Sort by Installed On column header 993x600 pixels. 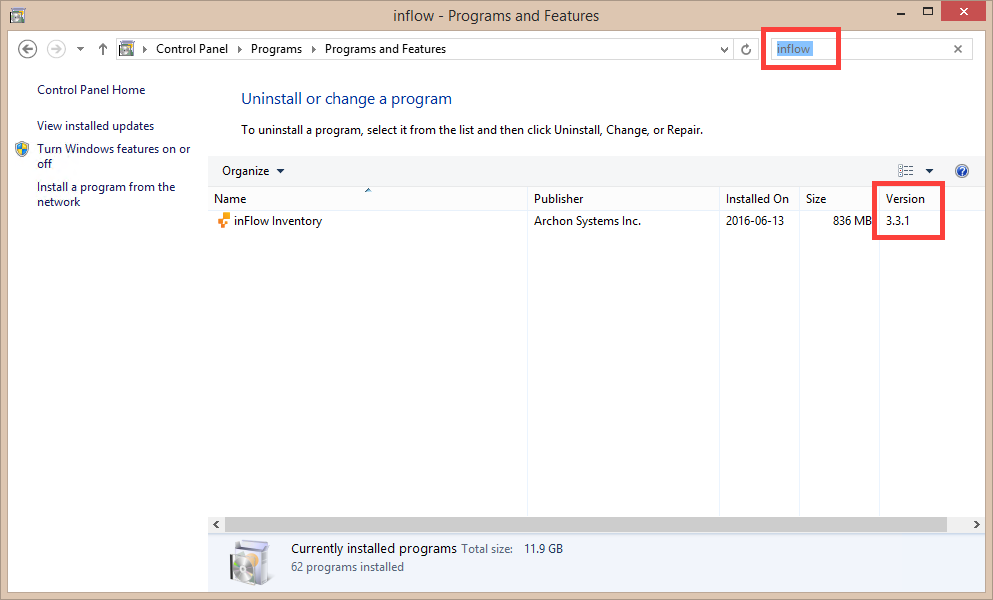tap(759, 199)
